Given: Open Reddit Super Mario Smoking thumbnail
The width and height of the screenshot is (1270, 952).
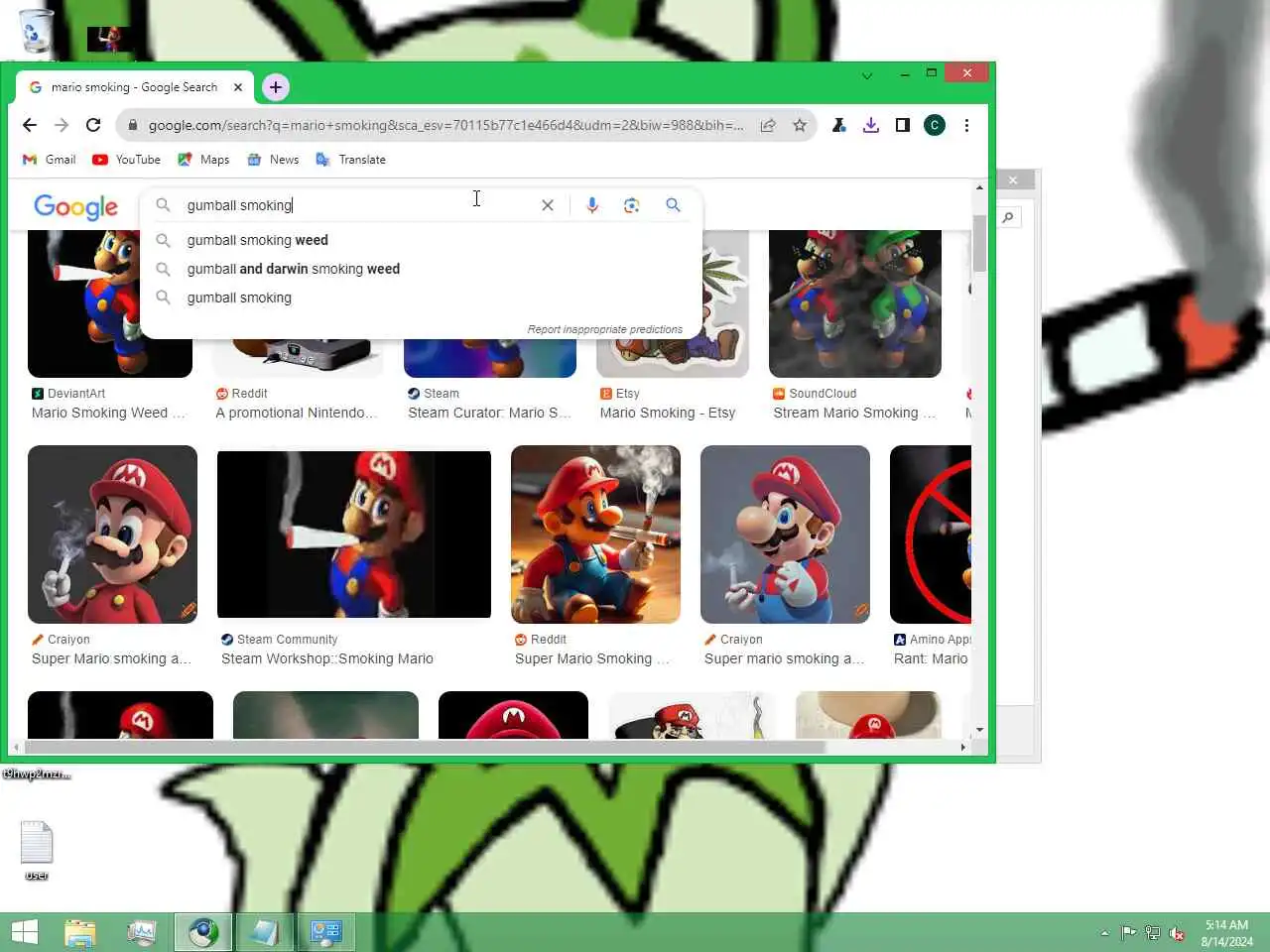Looking at the screenshot, I should tap(595, 535).
